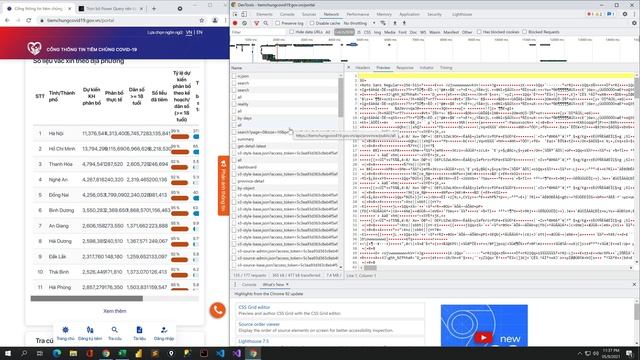
Task: Switch to Console panel tab
Action: click(x=287, y=14)
